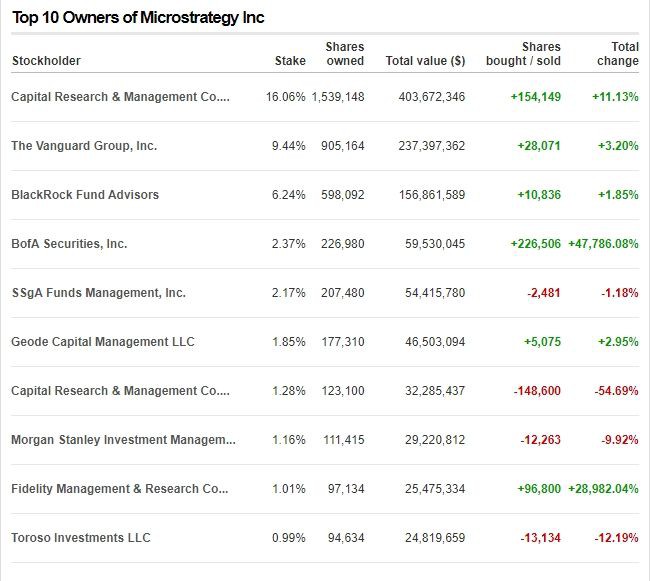Screen dimensions: 650x581
Task: Click the Vanguard Group, Inc. stockholder name
Action: [84, 146]
